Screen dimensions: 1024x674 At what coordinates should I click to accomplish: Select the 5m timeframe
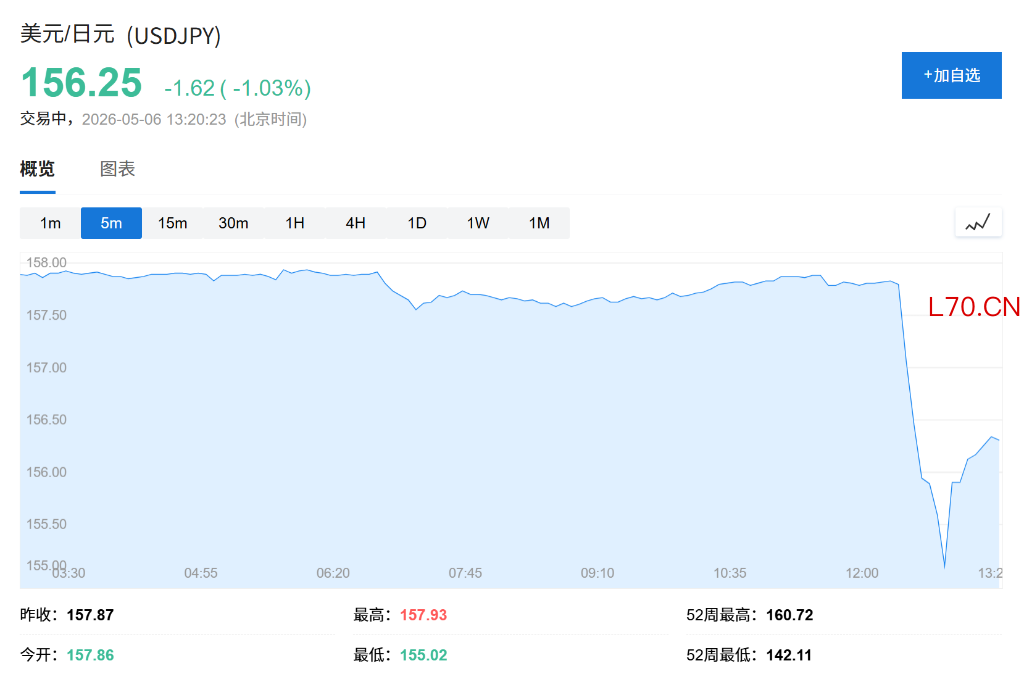pos(111,223)
